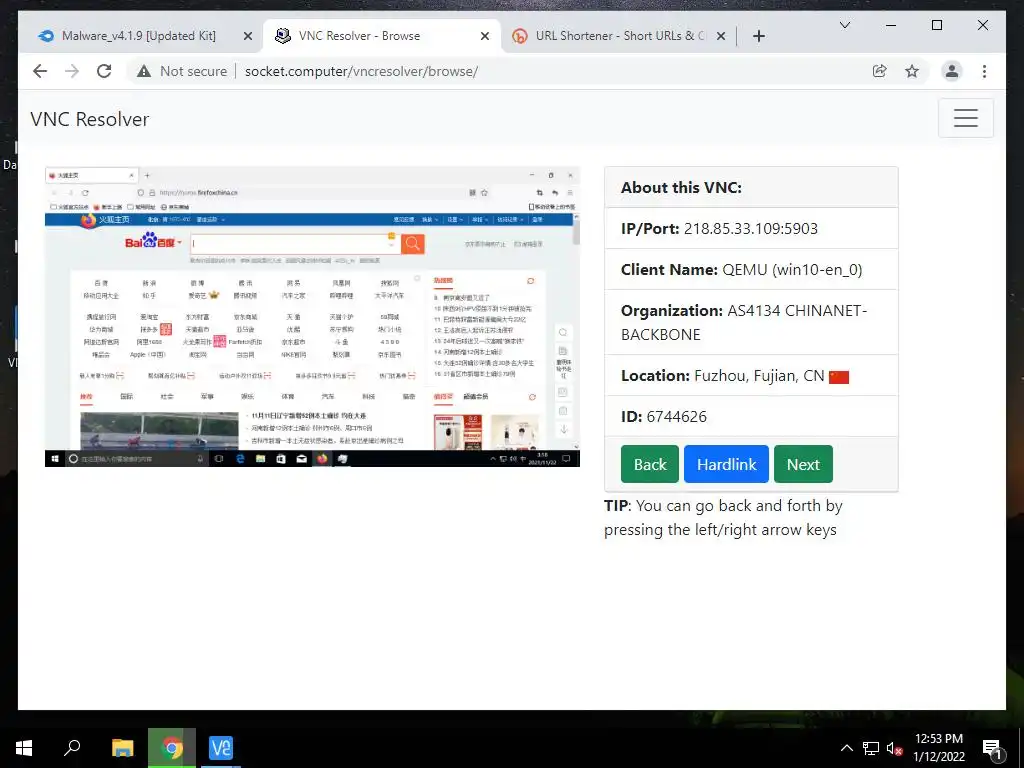
Task: Toggle the VNC Resolver hamburger navigation menu
Action: 965,118
